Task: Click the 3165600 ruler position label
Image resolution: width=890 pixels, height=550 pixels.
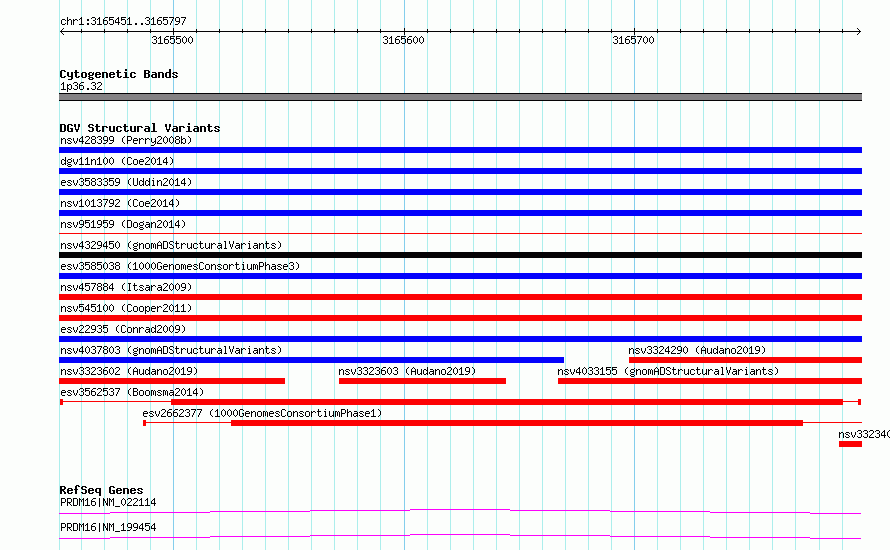Action: pos(403,40)
